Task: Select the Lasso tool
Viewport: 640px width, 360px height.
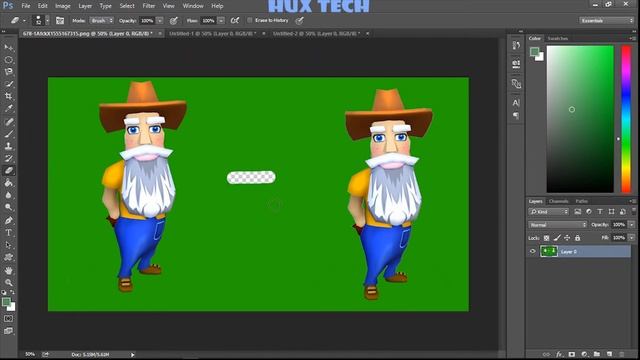Action: pyautogui.click(x=9, y=72)
